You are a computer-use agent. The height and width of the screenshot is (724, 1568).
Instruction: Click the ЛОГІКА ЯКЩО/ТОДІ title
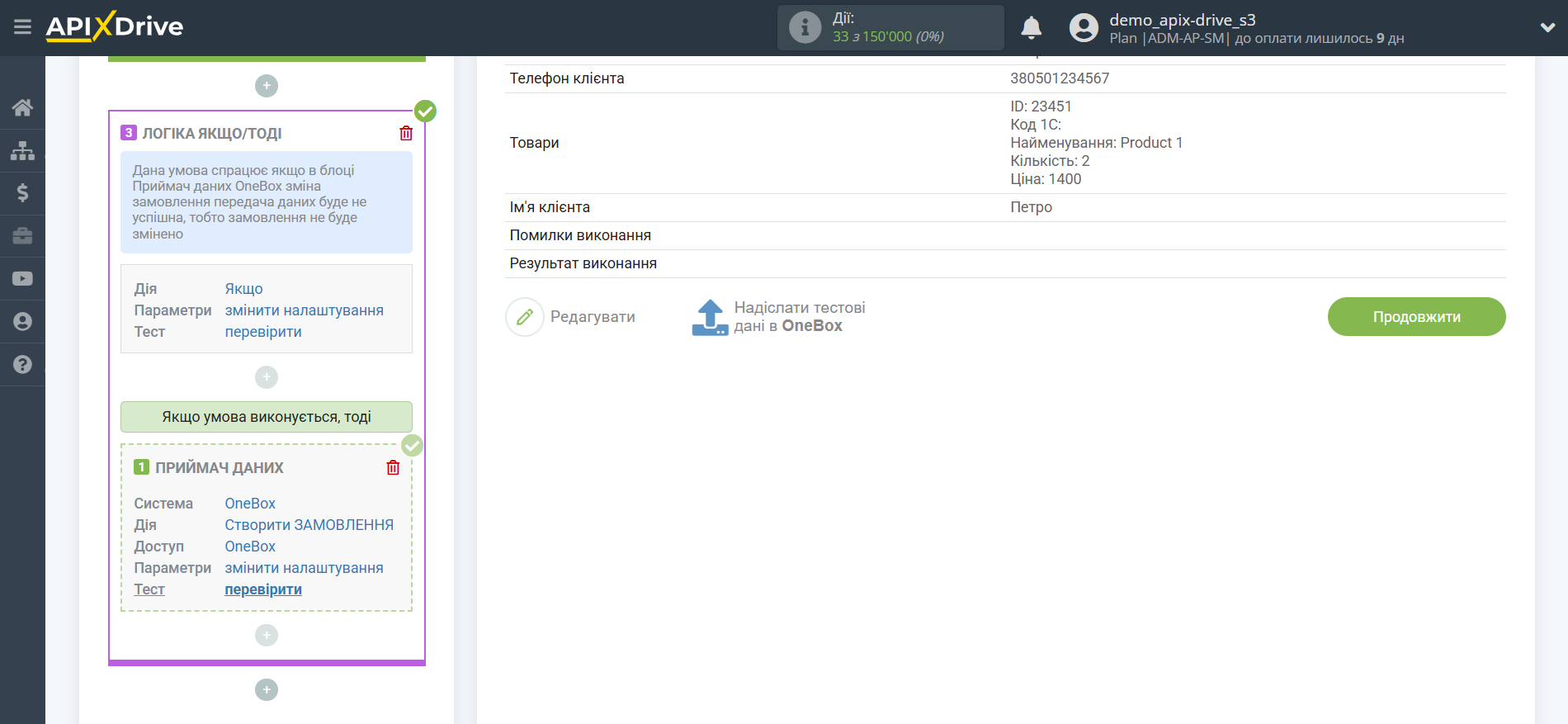click(212, 134)
